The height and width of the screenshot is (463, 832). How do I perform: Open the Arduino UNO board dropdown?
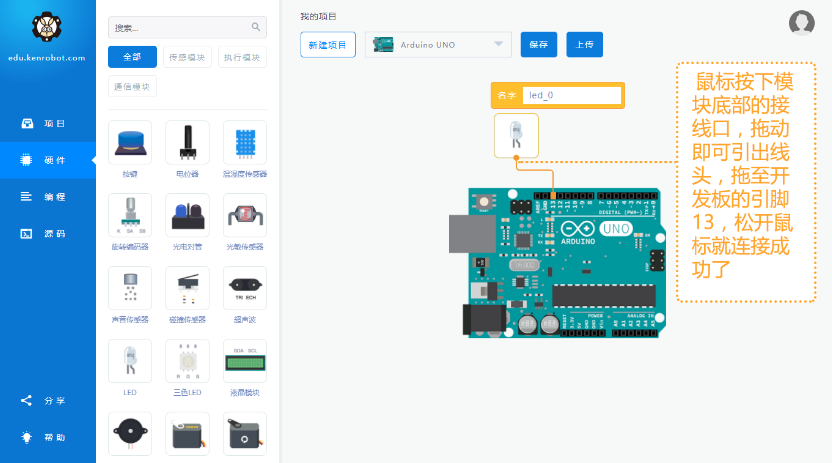point(498,44)
